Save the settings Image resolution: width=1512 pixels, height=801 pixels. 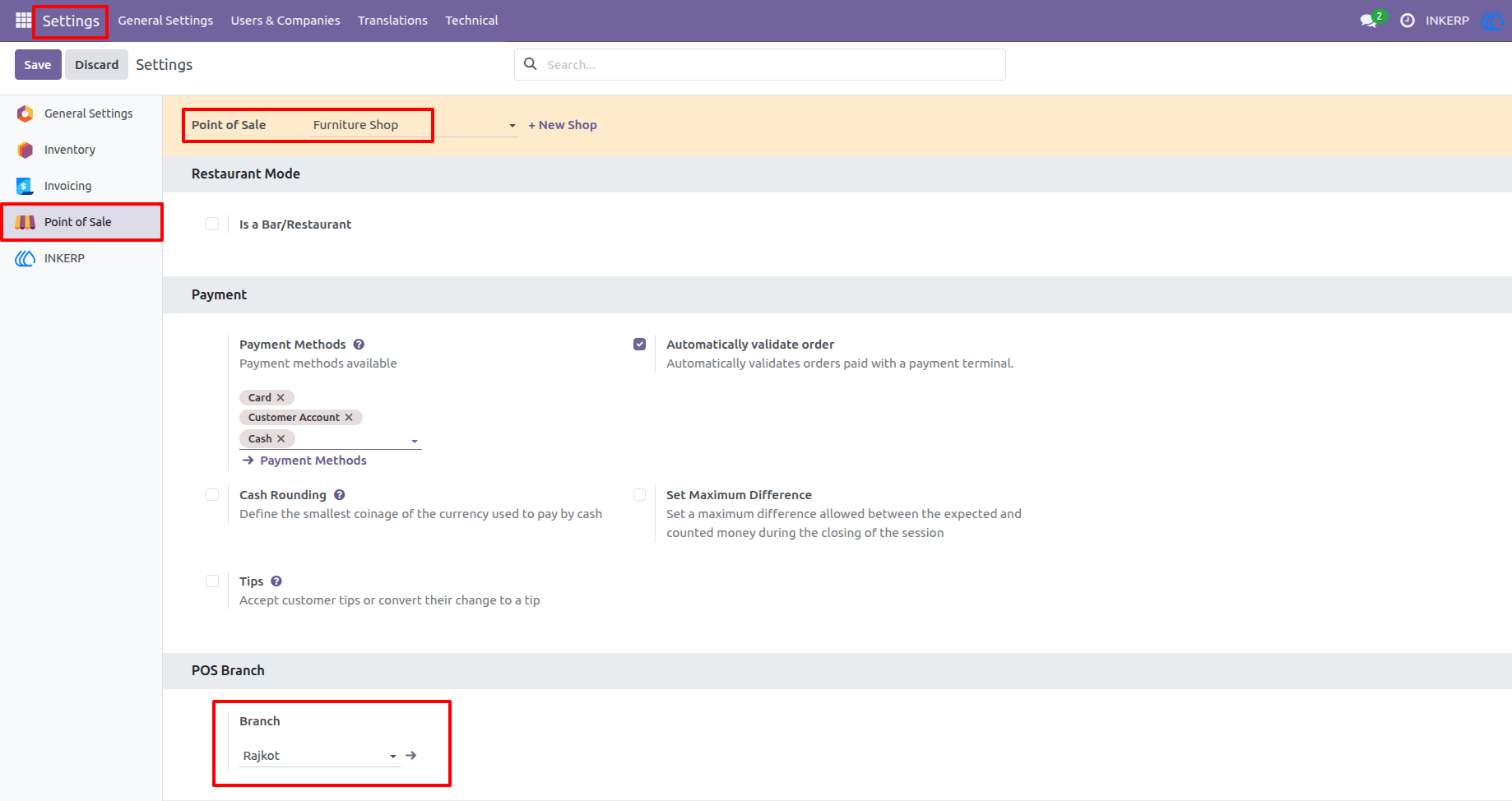point(38,64)
